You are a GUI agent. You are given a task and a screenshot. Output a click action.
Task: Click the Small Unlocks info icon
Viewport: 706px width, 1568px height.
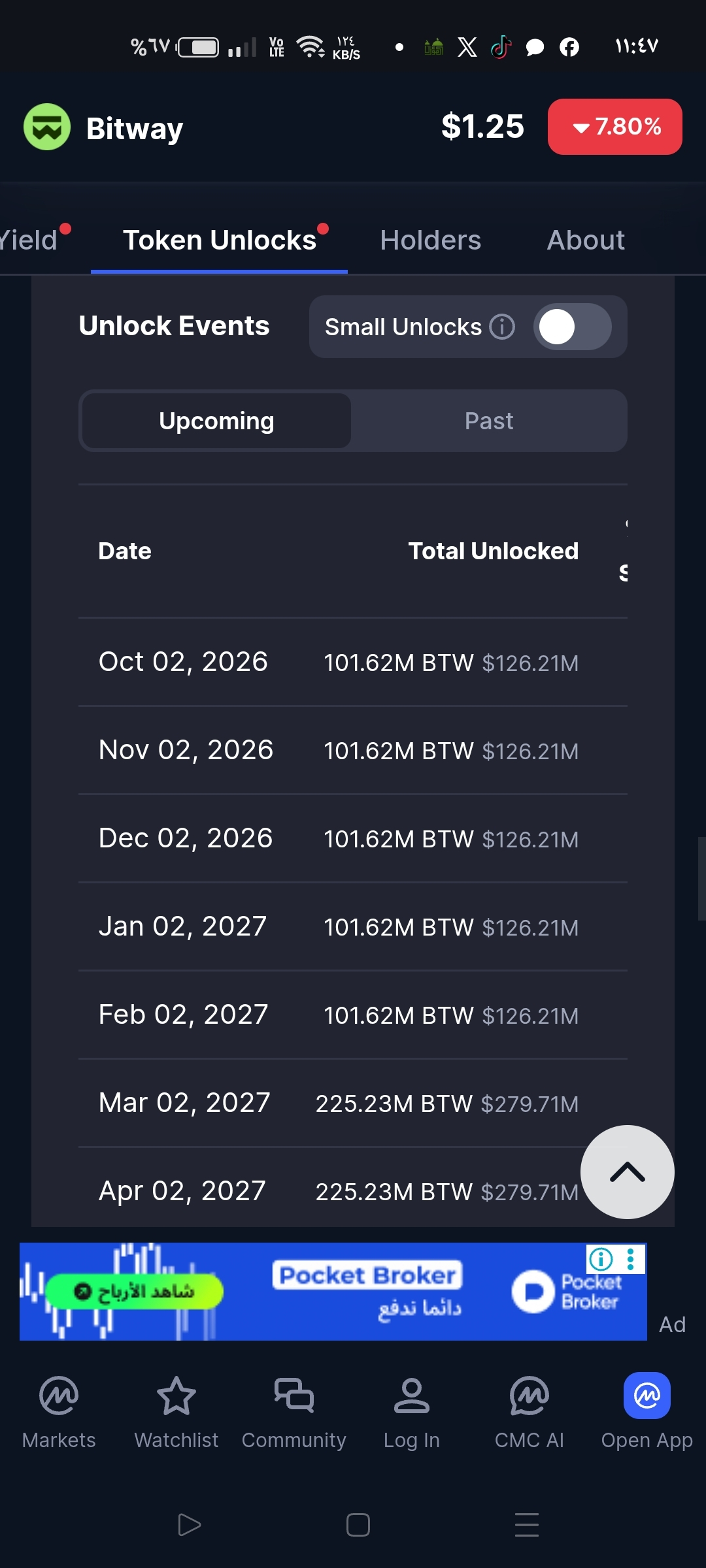502,327
